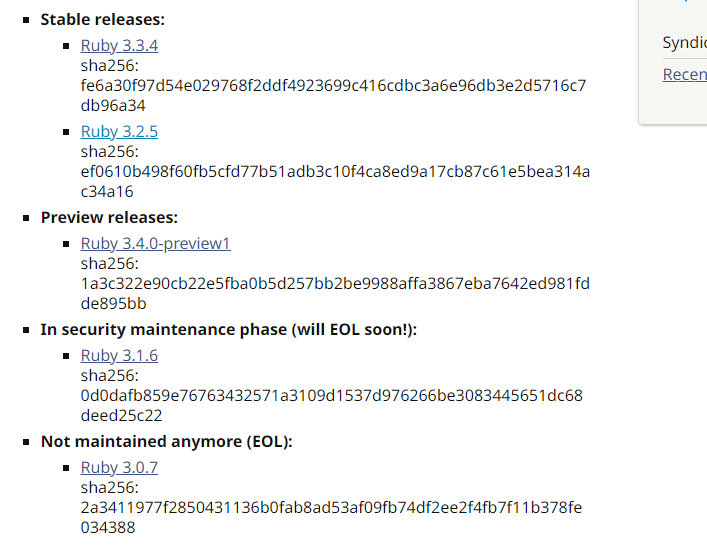Click the 'Stable releases:' heading
707x546 pixels.
click(x=103, y=20)
